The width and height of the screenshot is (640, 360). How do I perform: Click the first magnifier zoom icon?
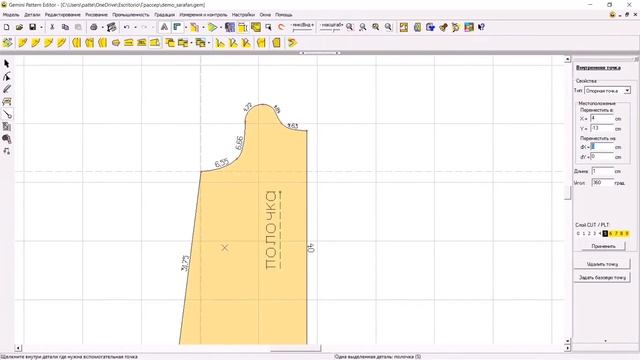click(350, 27)
